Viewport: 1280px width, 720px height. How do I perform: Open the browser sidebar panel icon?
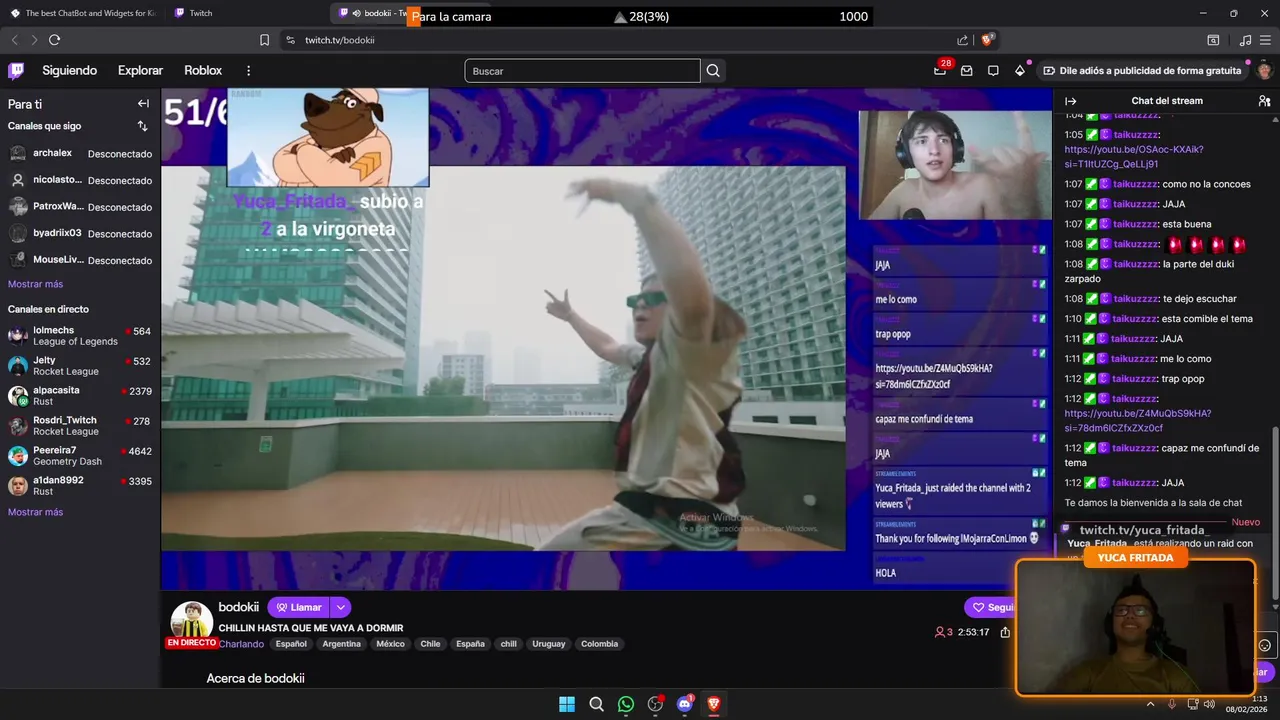point(1213,40)
